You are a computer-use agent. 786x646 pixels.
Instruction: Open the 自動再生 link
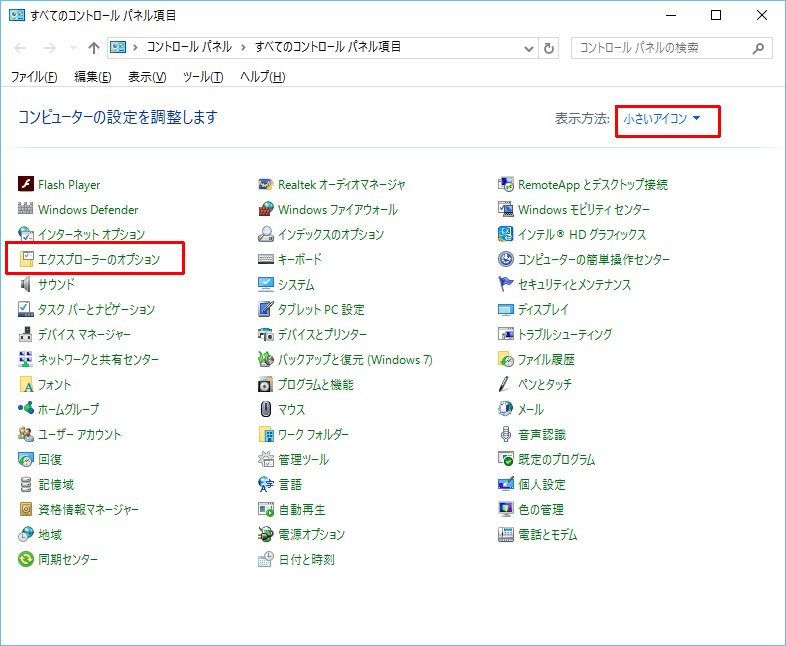pos(302,509)
